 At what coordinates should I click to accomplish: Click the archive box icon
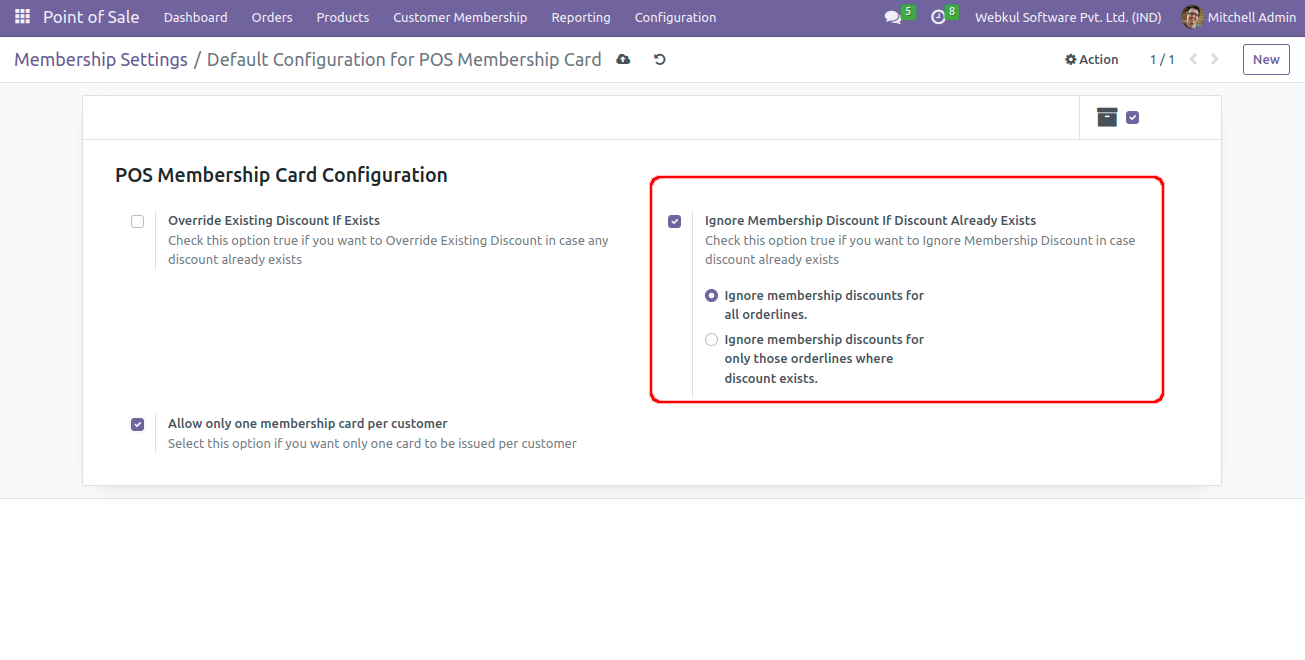1107,117
